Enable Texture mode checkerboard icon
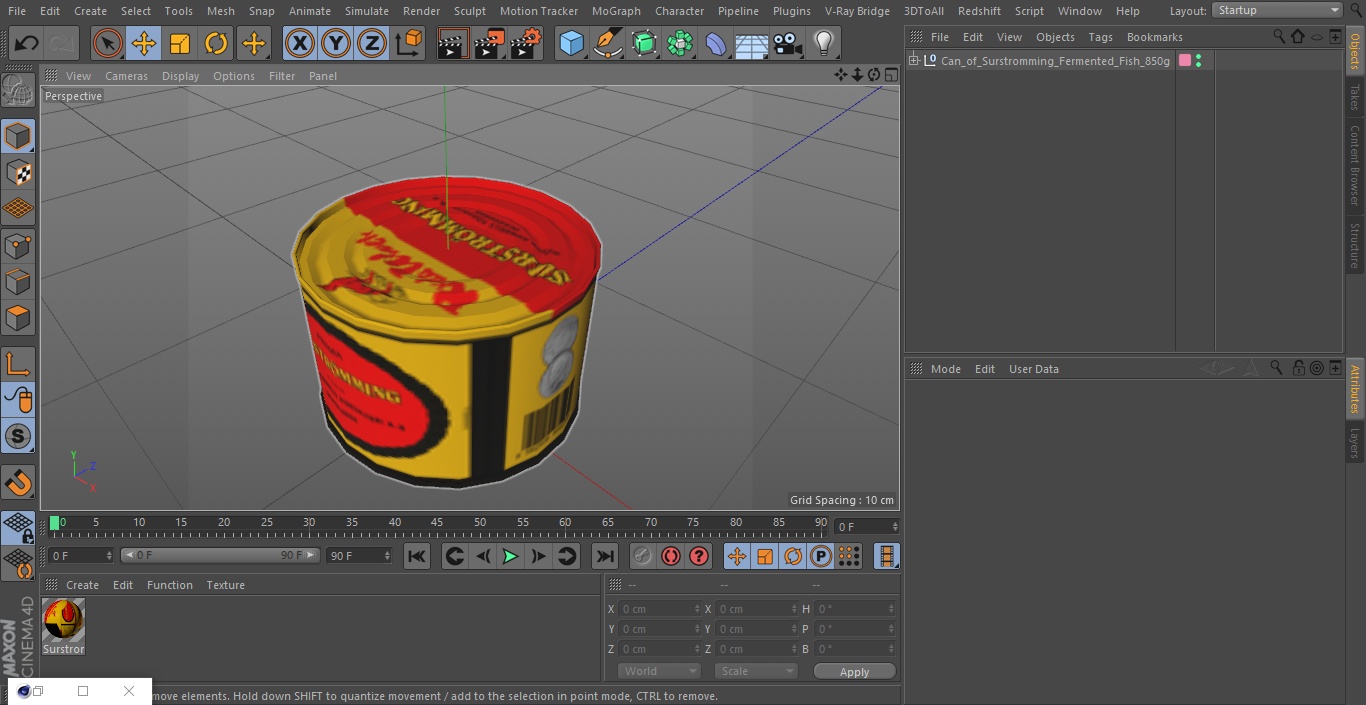This screenshot has width=1366, height=705. (18, 173)
